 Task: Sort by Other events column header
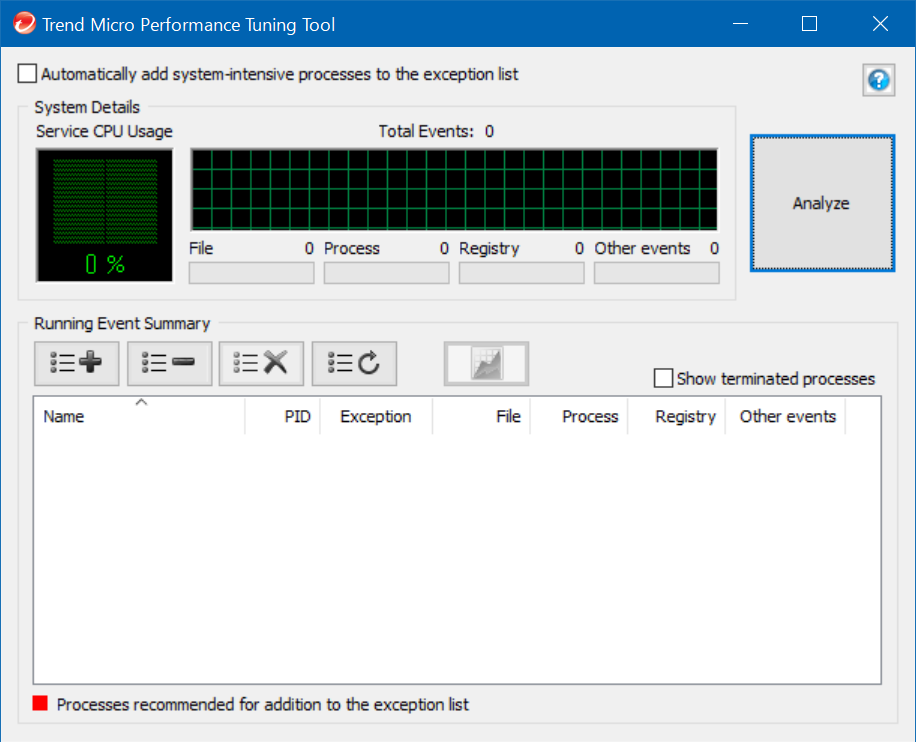pyautogui.click(x=785, y=417)
